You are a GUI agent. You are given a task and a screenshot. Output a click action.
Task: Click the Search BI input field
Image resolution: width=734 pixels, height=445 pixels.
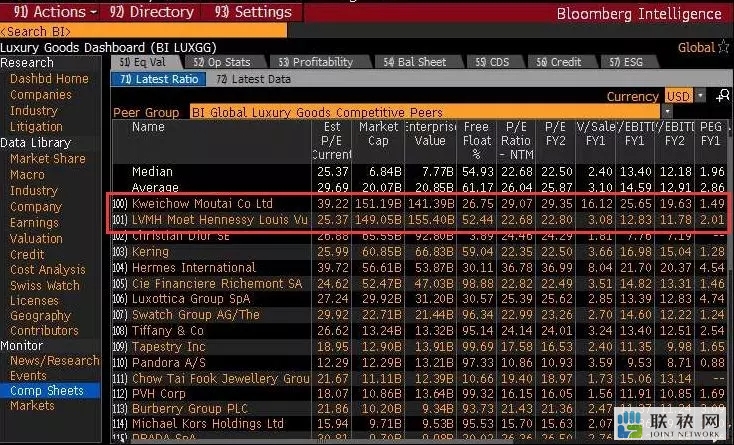[x=143, y=31]
